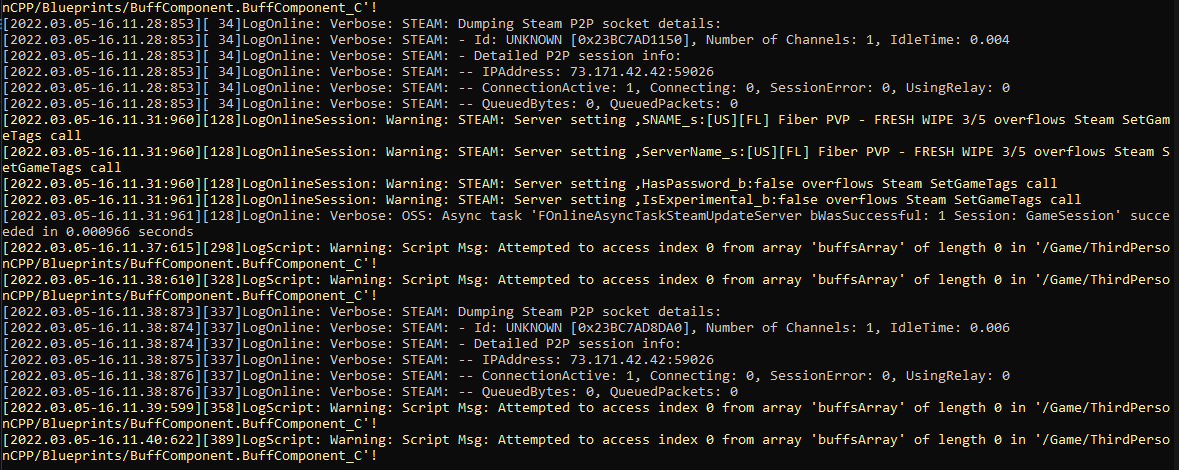Click the frame number [358]
The image size is (1179, 470).
coord(223,408)
